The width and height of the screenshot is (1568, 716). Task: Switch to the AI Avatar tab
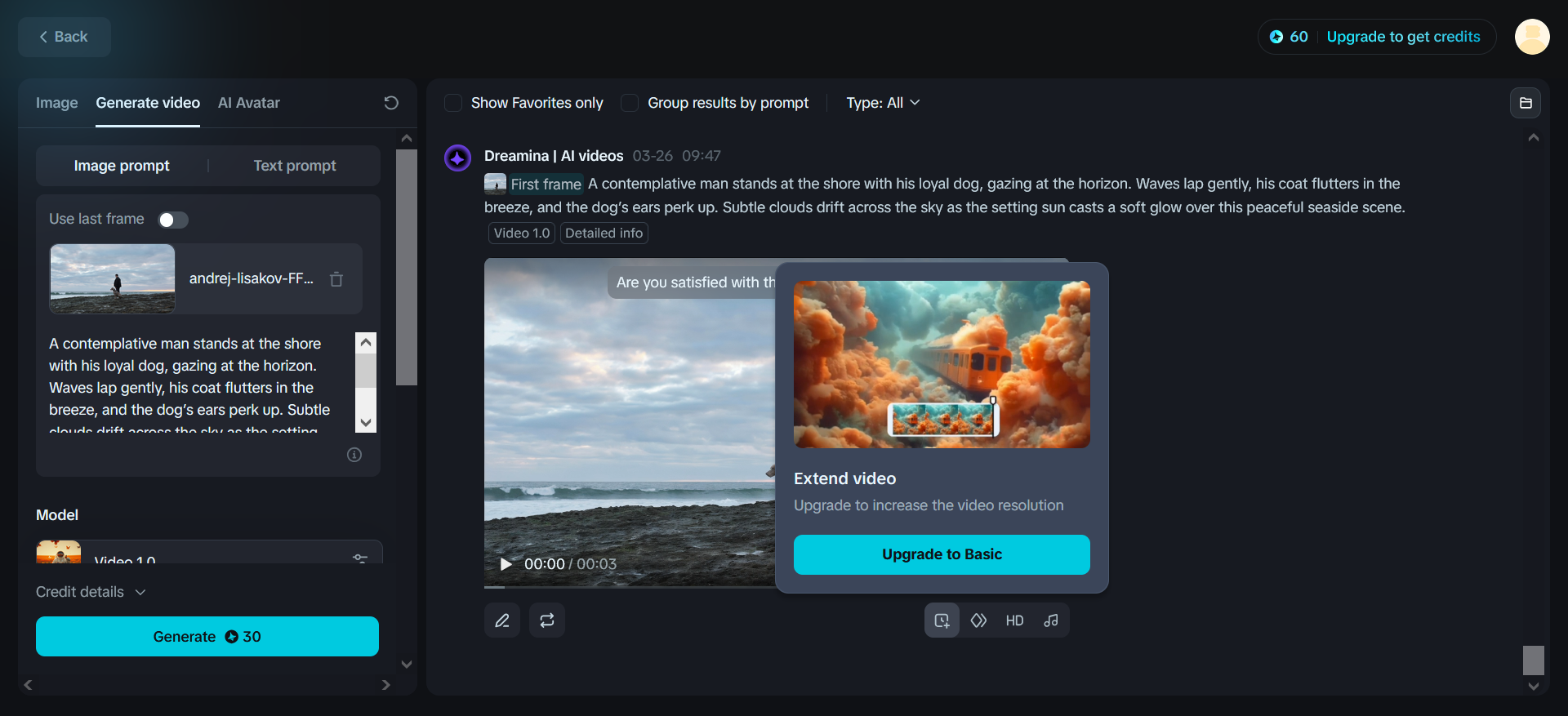pyautogui.click(x=249, y=103)
